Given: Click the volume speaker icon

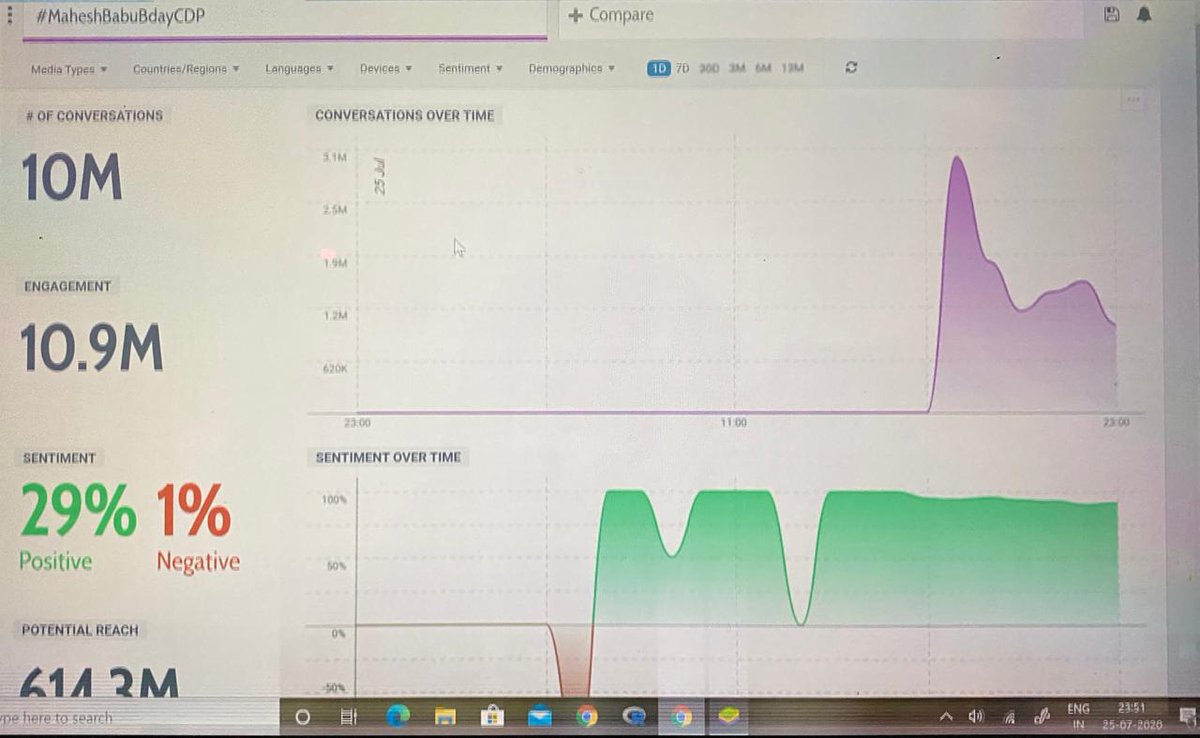Looking at the screenshot, I should tap(976, 716).
